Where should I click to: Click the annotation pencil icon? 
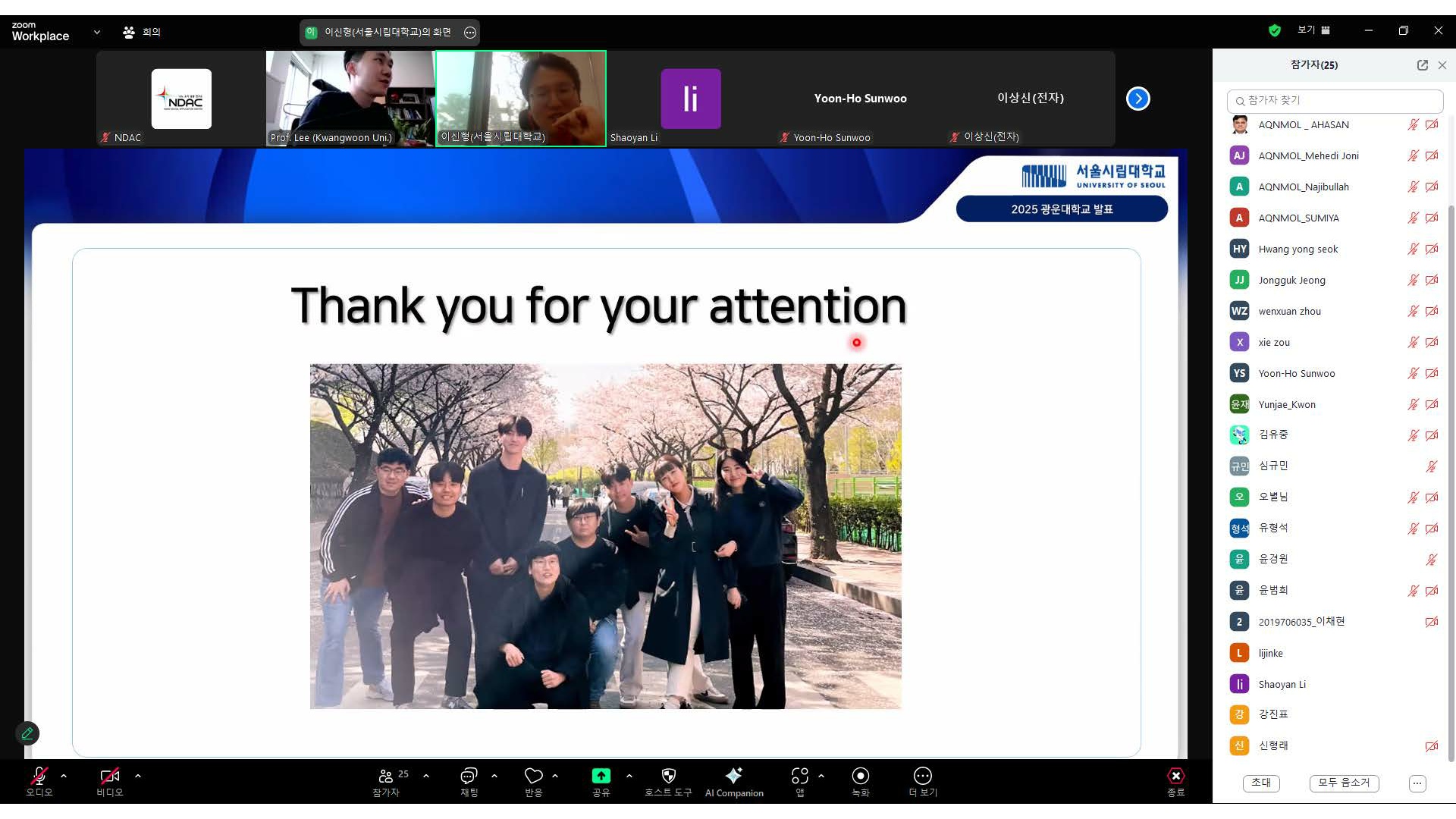(x=27, y=733)
